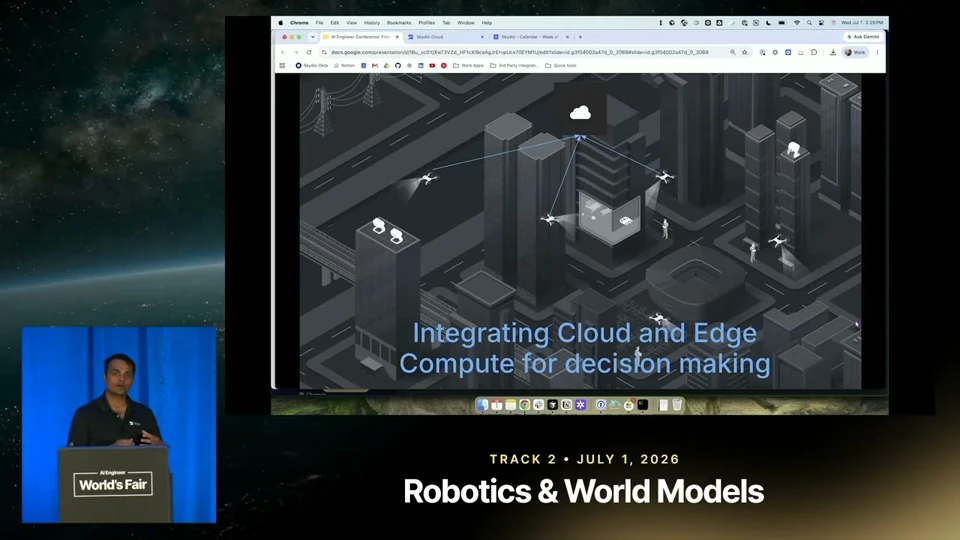Image resolution: width=960 pixels, height=540 pixels.
Task: Reload the current page
Action: tap(309, 52)
